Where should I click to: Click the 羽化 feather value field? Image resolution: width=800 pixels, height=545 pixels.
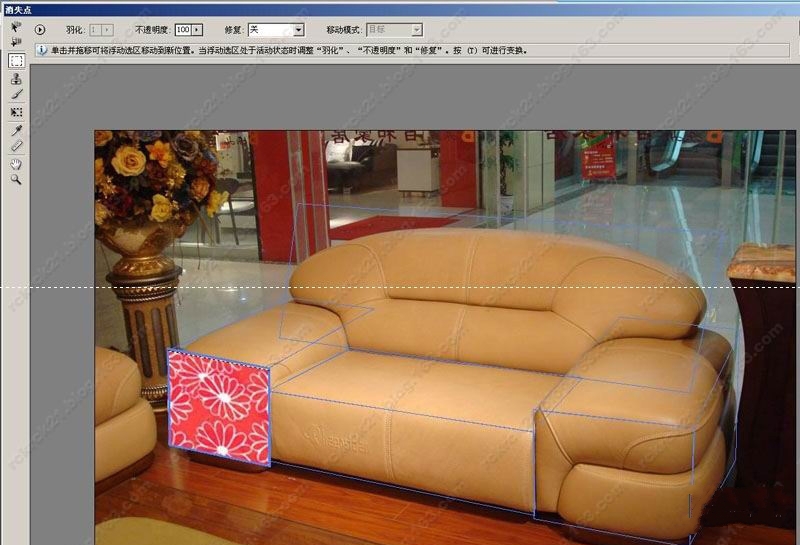[x=95, y=30]
